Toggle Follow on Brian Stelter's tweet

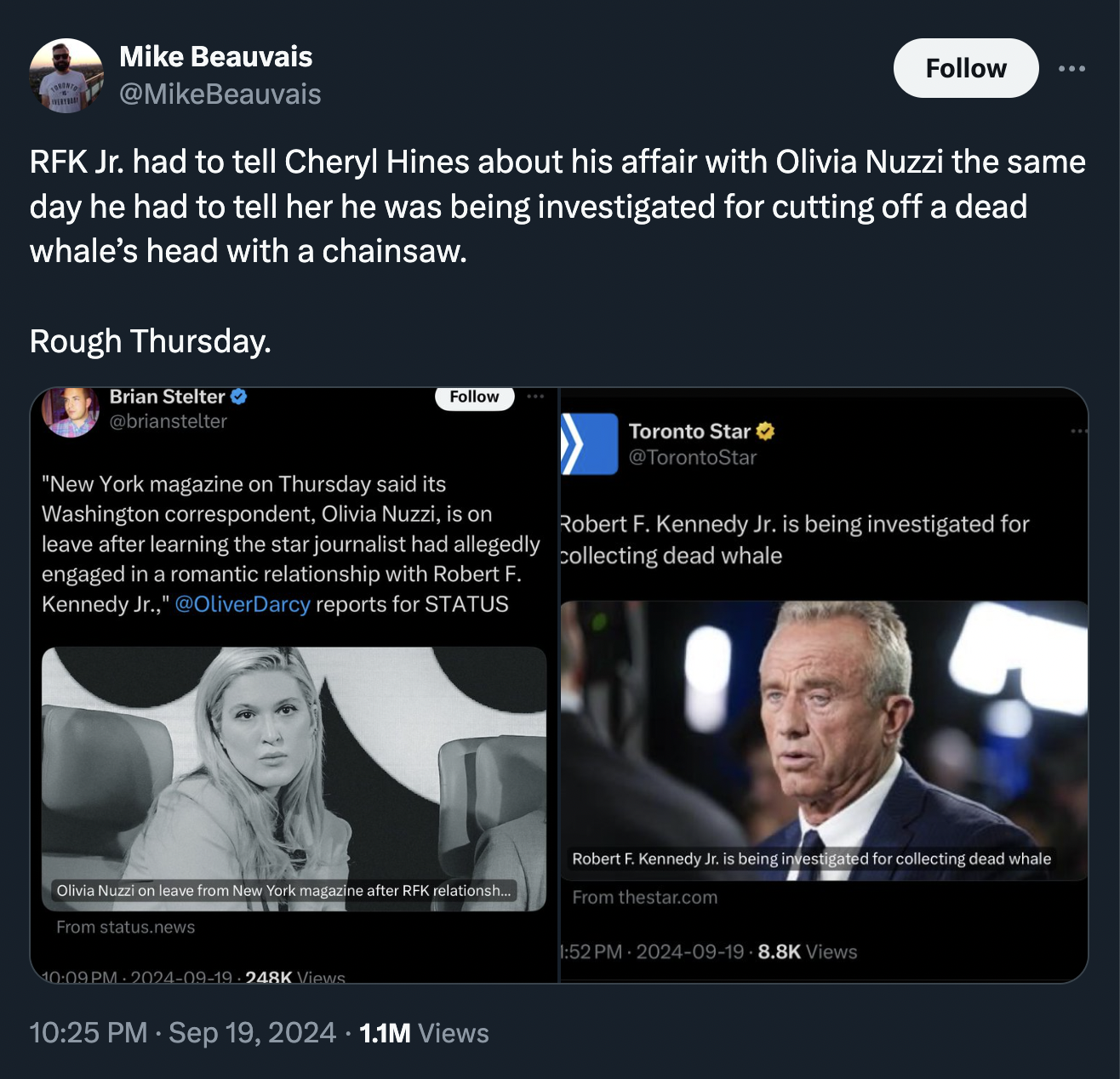click(x=474, y=396)
